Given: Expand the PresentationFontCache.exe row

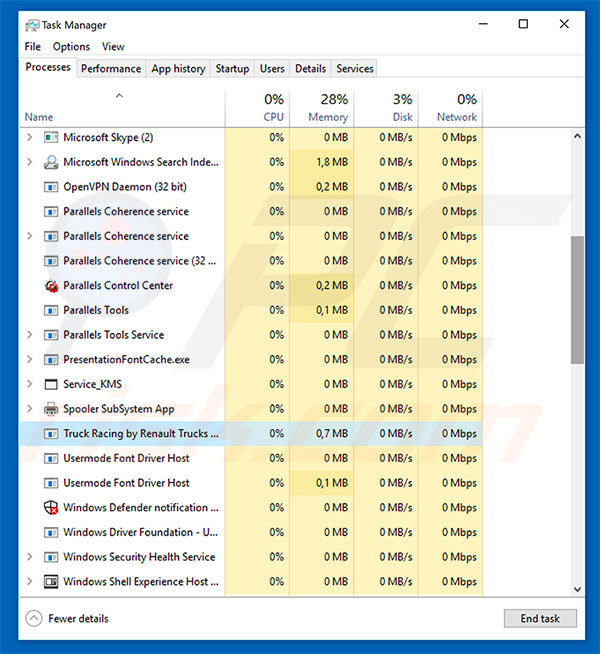Looking at the screenshot, I should click(29, 359).
